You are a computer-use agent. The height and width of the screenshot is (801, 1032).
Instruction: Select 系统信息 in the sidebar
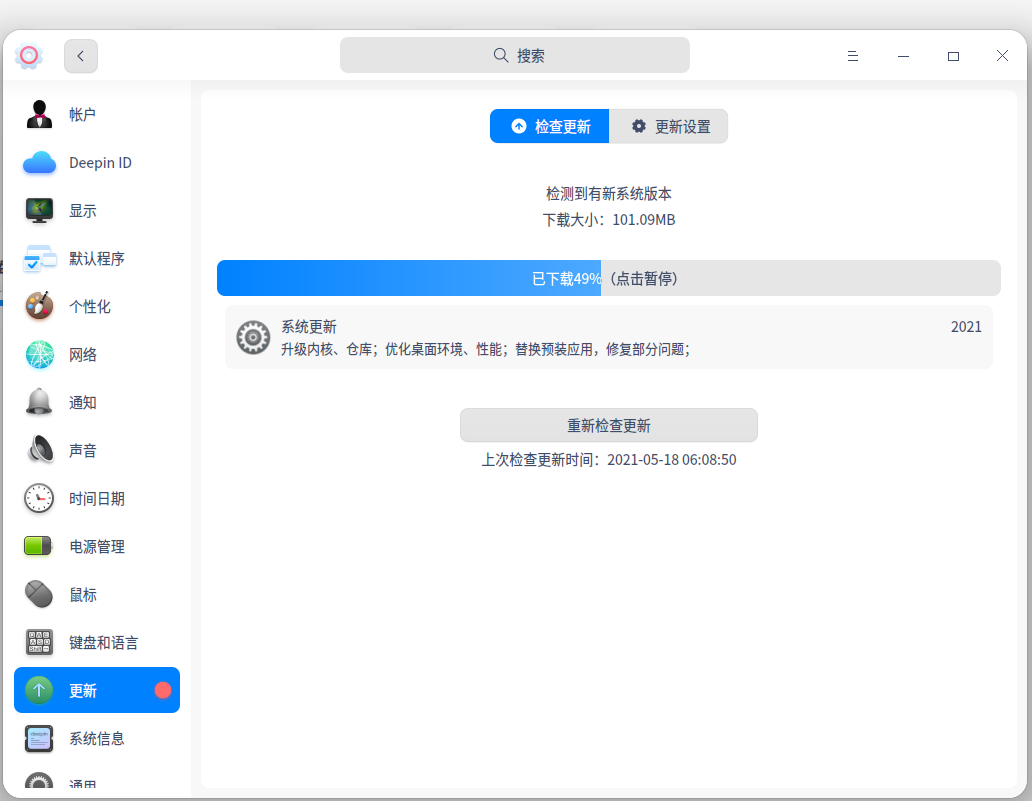click(x=97, y=738)
